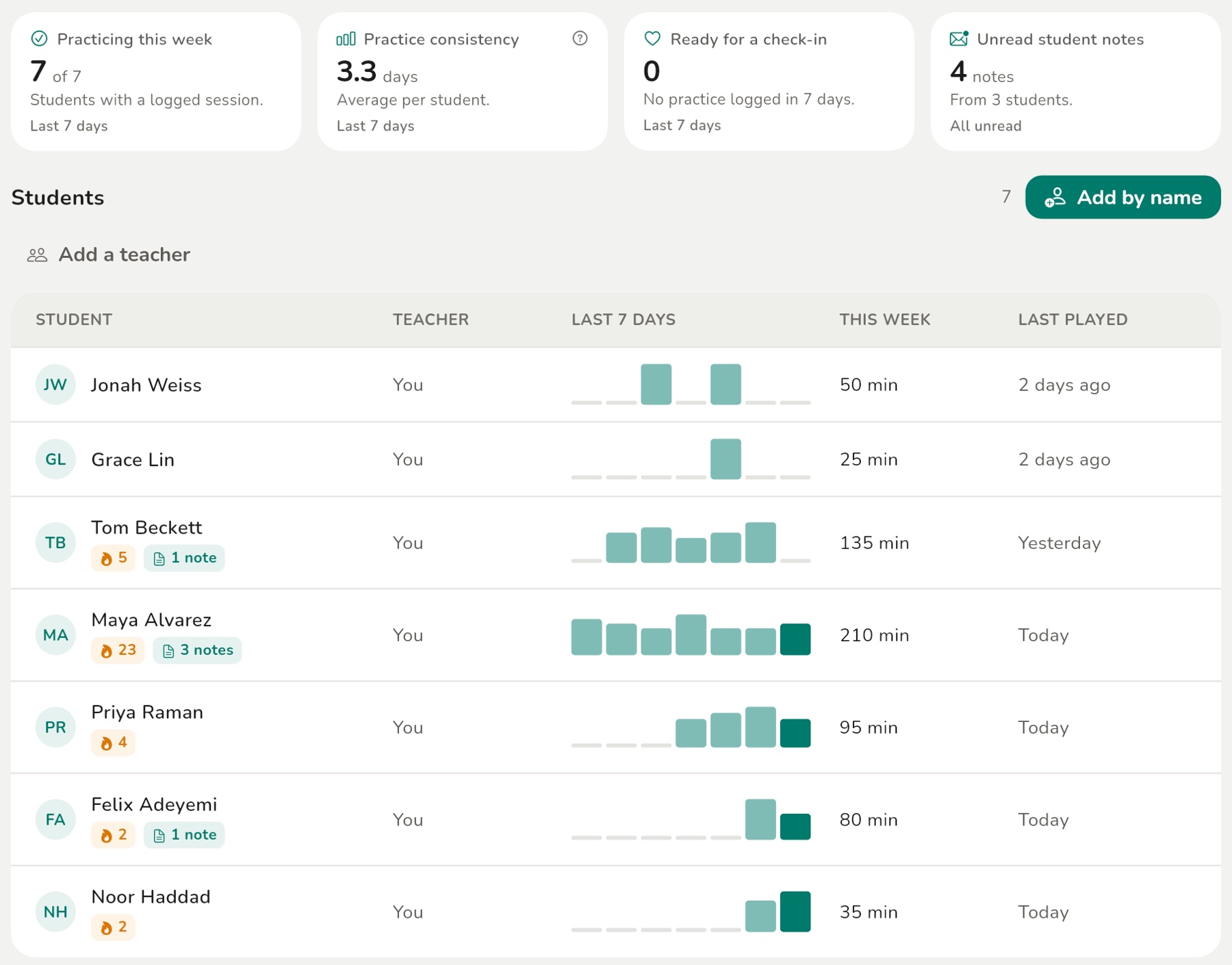The image size is (1232, 965).
Task: Open Tom Beckett's 1 note badge
Action: [184, 558]
